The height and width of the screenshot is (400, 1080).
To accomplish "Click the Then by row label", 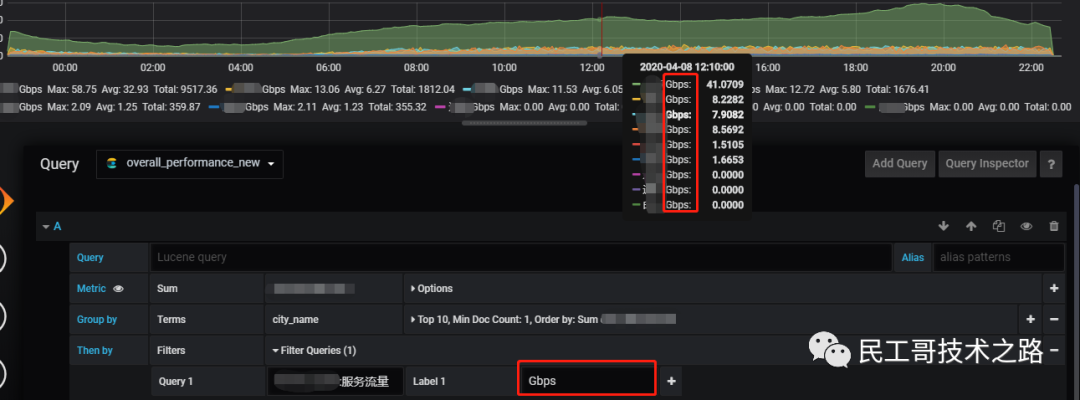I will (95, 350).
